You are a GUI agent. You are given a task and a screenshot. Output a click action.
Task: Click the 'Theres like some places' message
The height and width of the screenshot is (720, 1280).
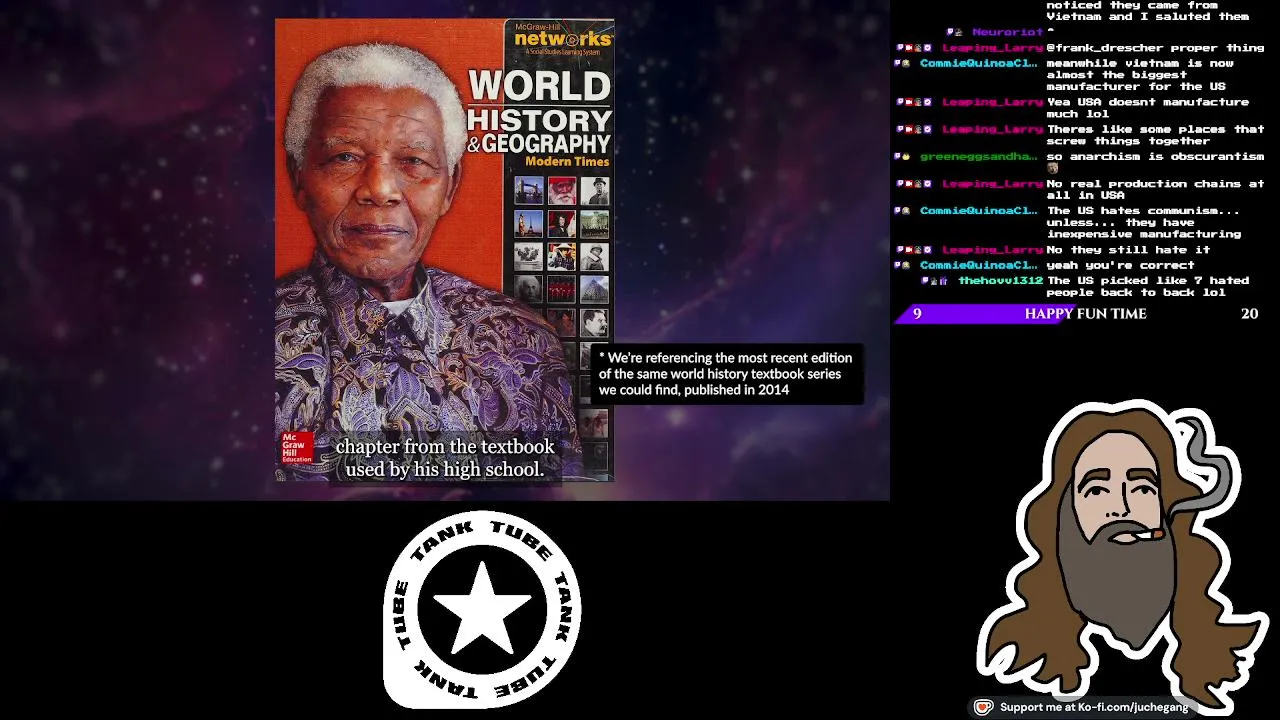(1155, 135)
